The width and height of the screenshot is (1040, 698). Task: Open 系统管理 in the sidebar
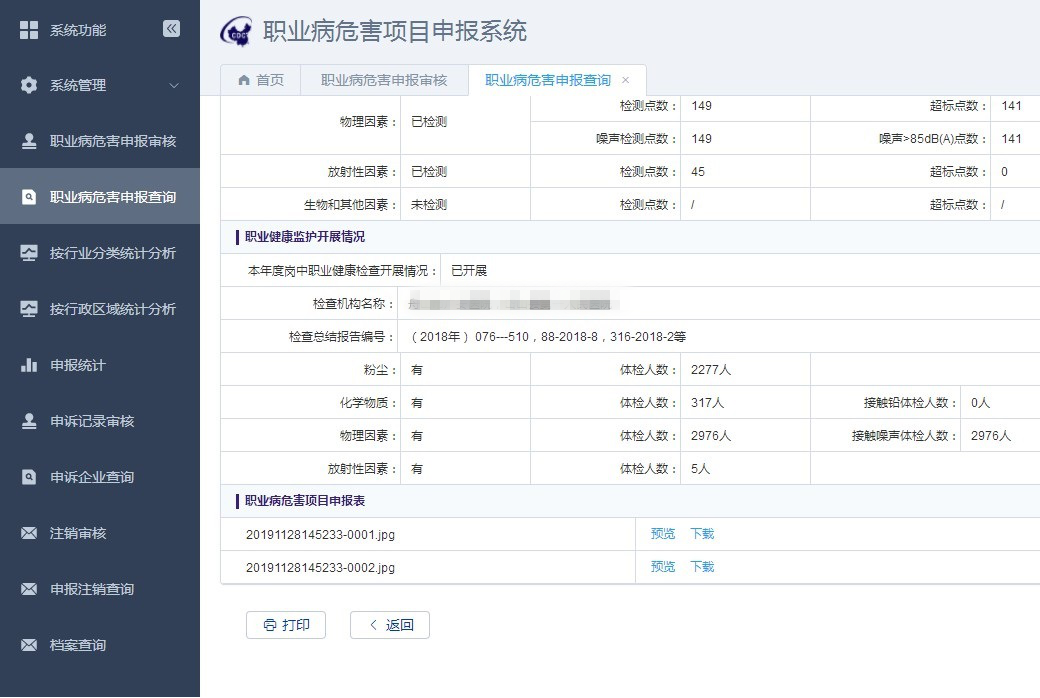click(99, 85)
